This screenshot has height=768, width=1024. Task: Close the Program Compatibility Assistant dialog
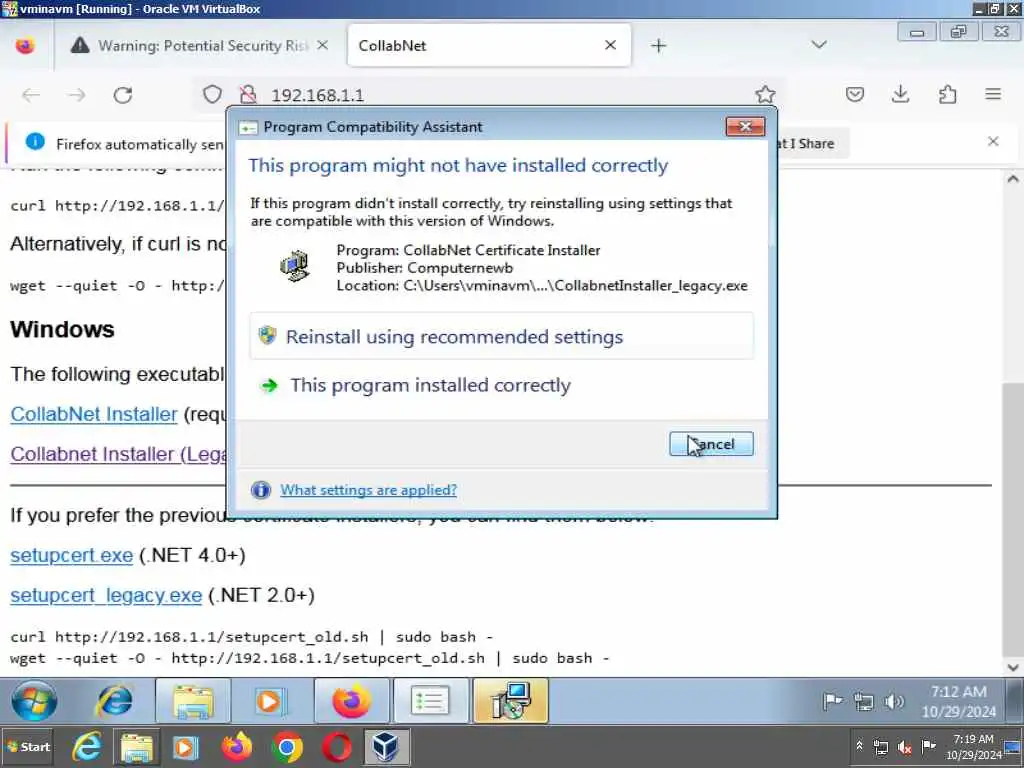[x=745, y=127]
